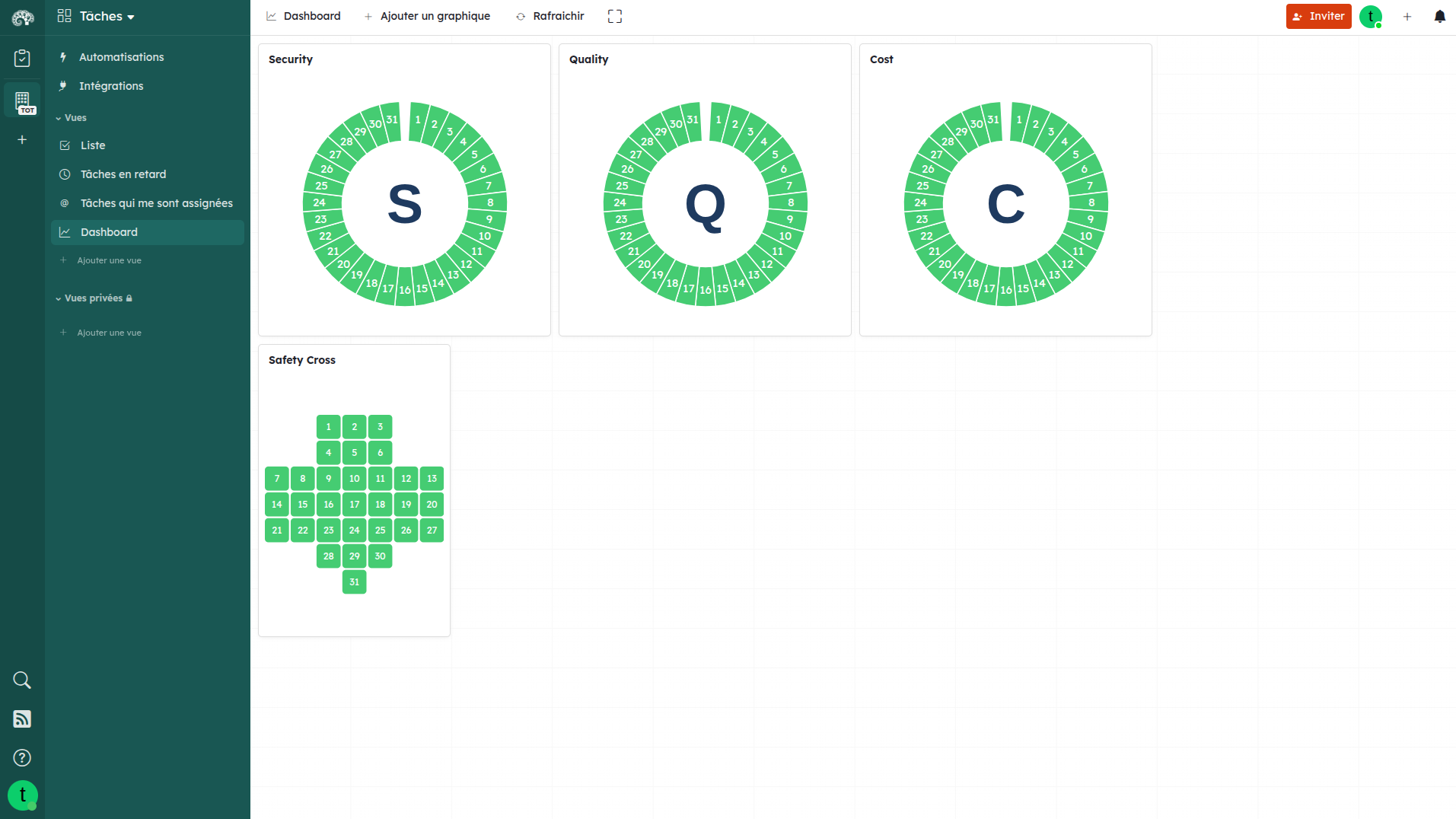Viewport: 1456px width, 819px height.
Task: Open the RSS feed icon in sidebar
Action: pyautogui.click(x=22, y=719)
